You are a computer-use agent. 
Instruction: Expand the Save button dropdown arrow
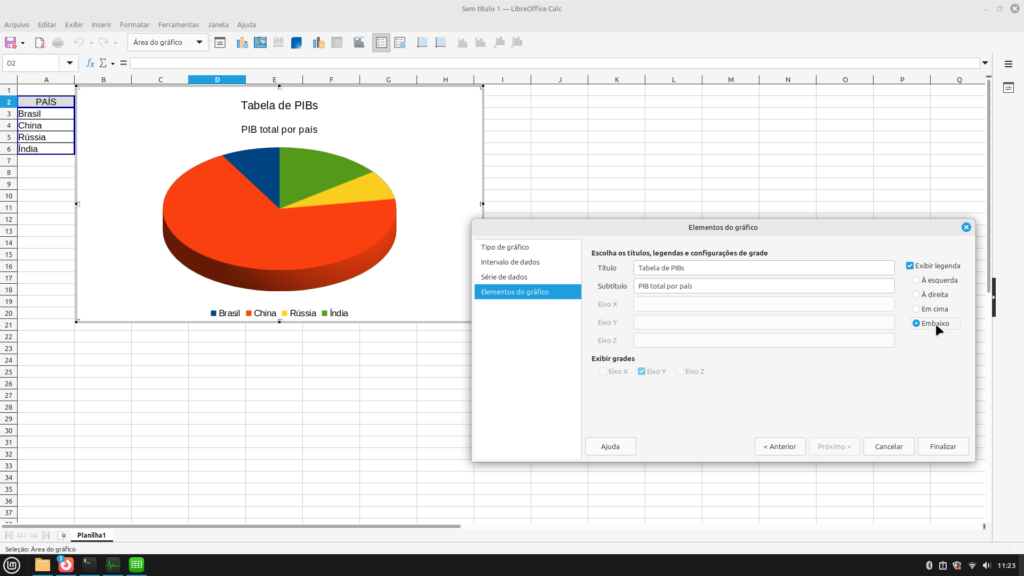(x=23, y=43)
